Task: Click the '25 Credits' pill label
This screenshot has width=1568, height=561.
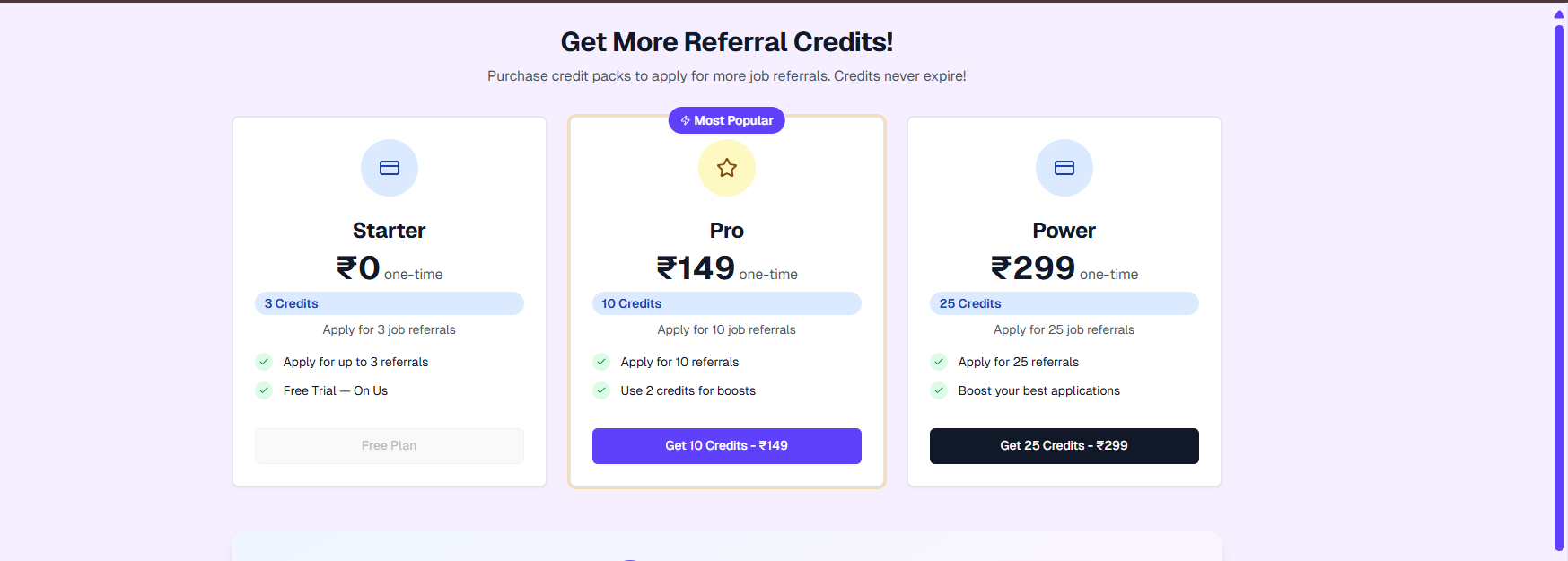Action: tap(970, 303)
